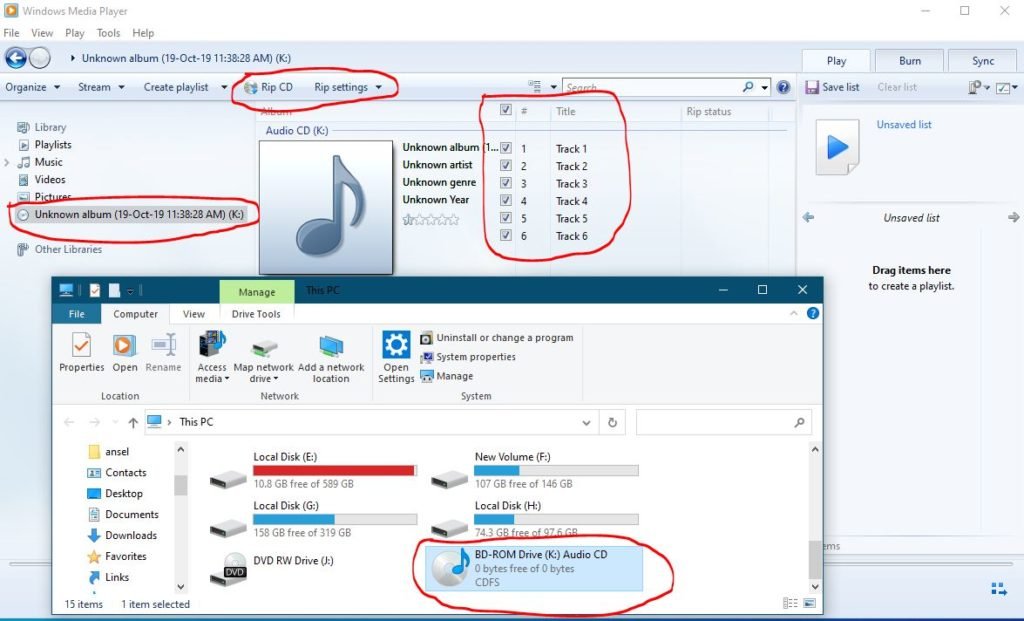Click the star rating for Unknown album

click(430, 219)
